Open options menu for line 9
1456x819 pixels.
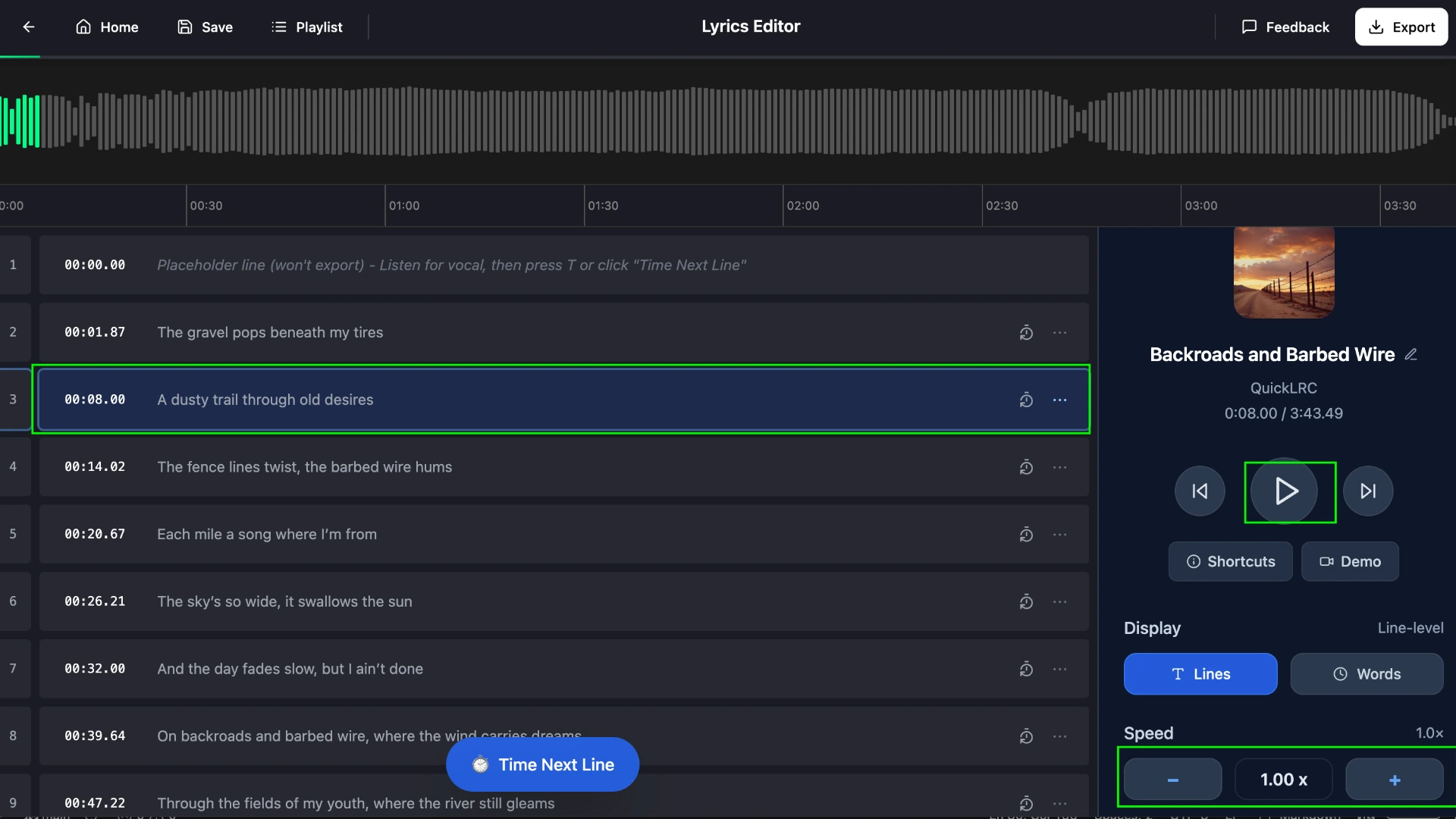[x=1059, y=803]
